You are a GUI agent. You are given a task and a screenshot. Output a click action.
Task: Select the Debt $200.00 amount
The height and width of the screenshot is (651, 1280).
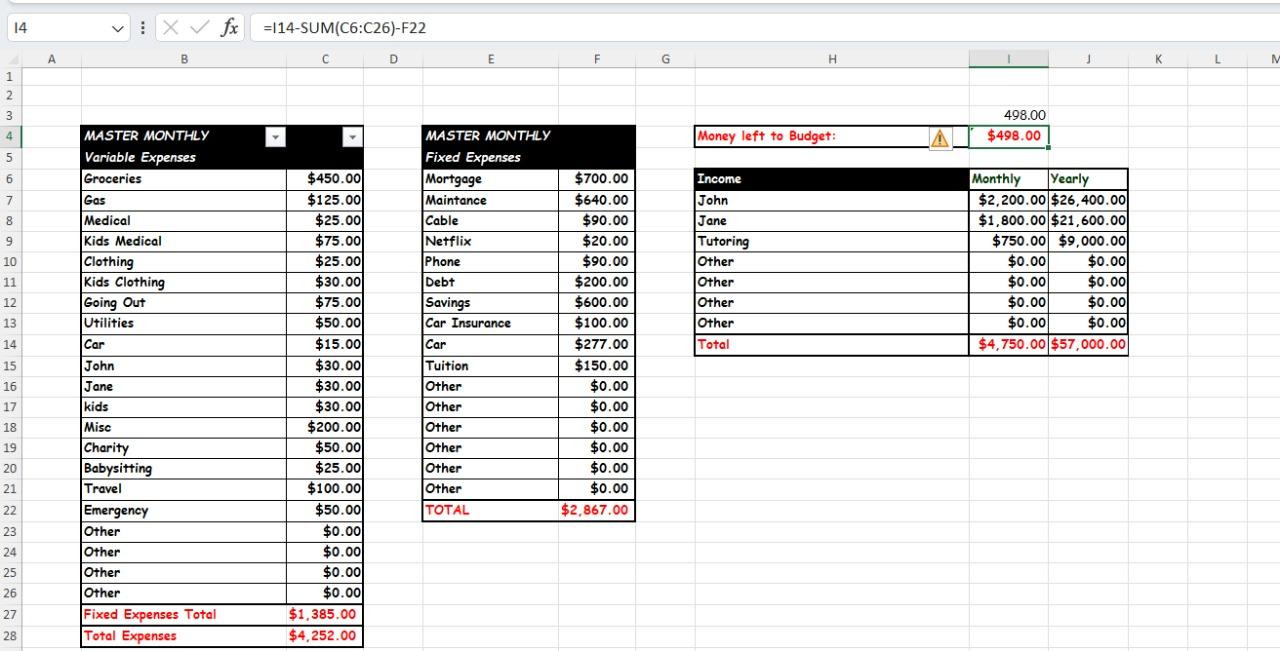coord(597,282)
